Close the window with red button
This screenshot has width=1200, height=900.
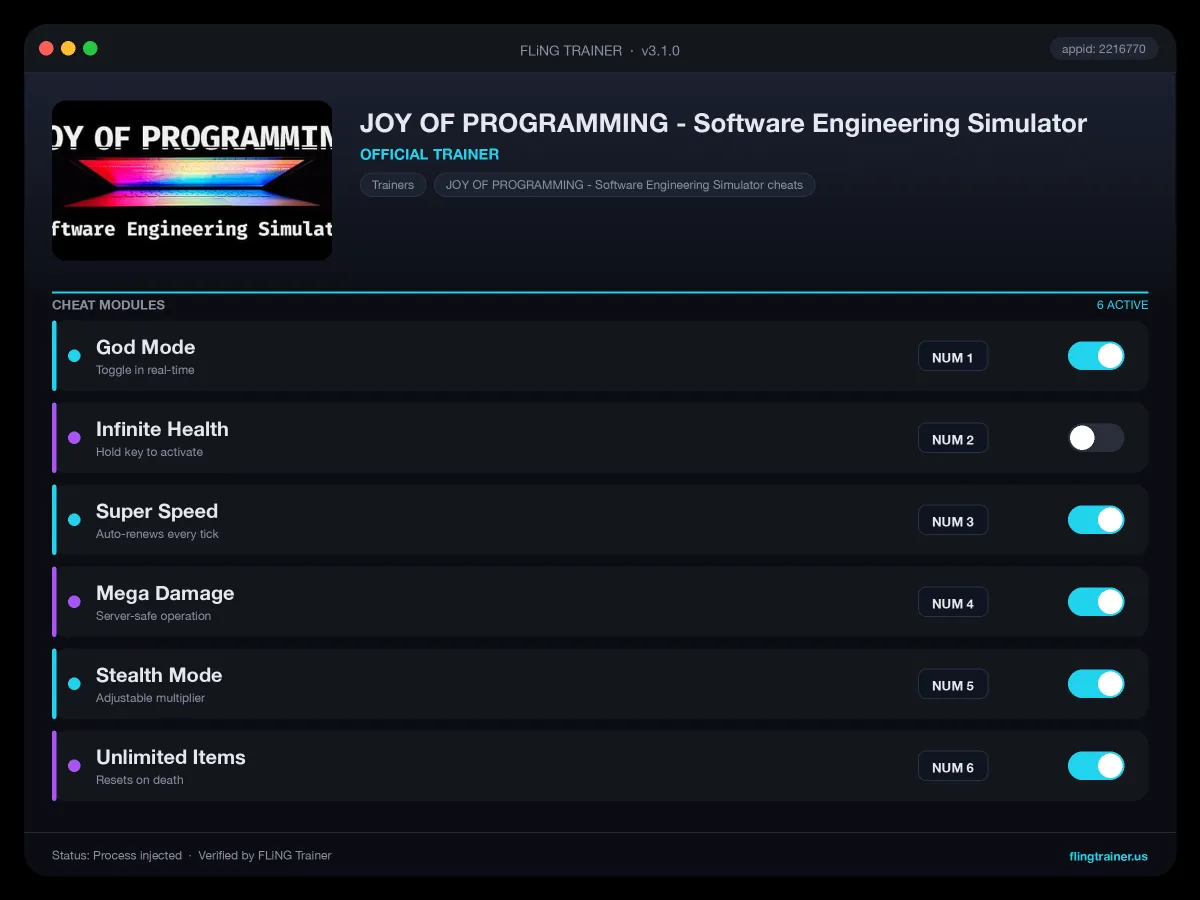coord(46,48)
